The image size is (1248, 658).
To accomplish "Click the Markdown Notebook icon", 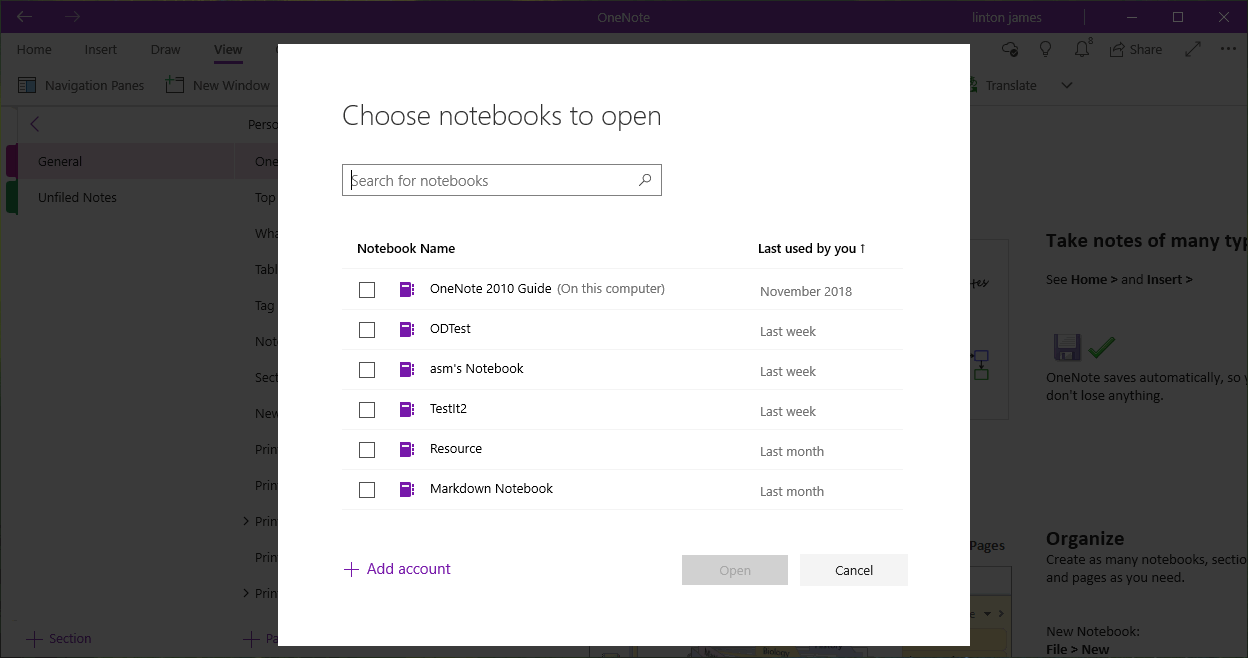I will [406, 490].
